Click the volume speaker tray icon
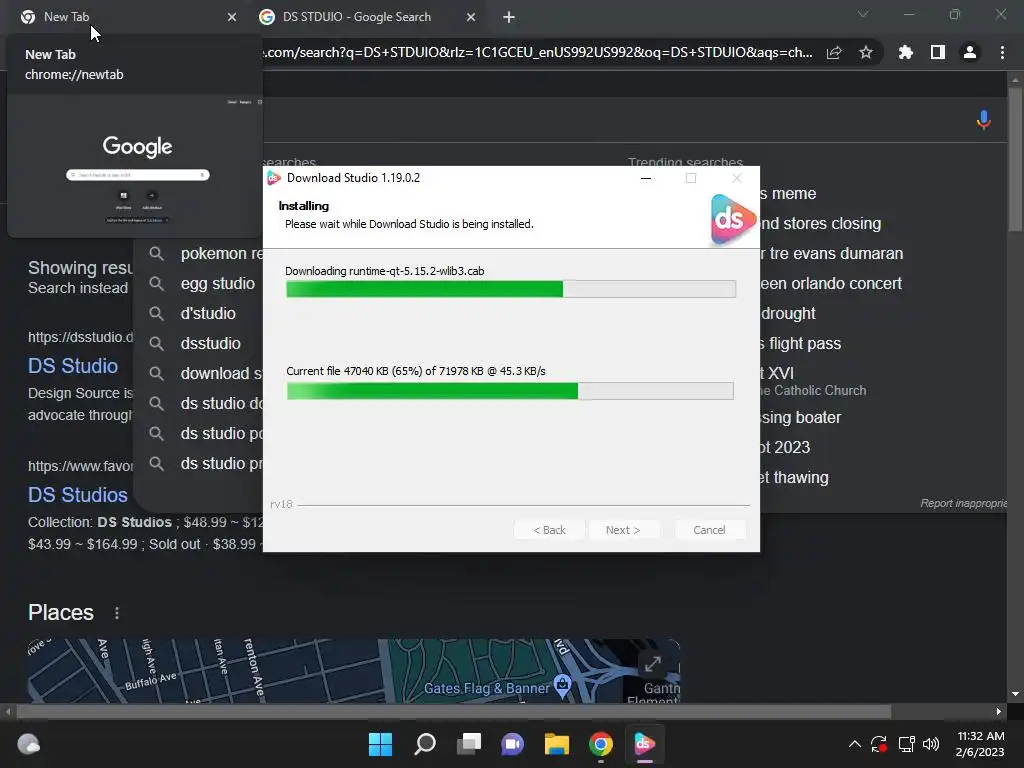This screenshot has width=1024, height=768. pos(931,744)
